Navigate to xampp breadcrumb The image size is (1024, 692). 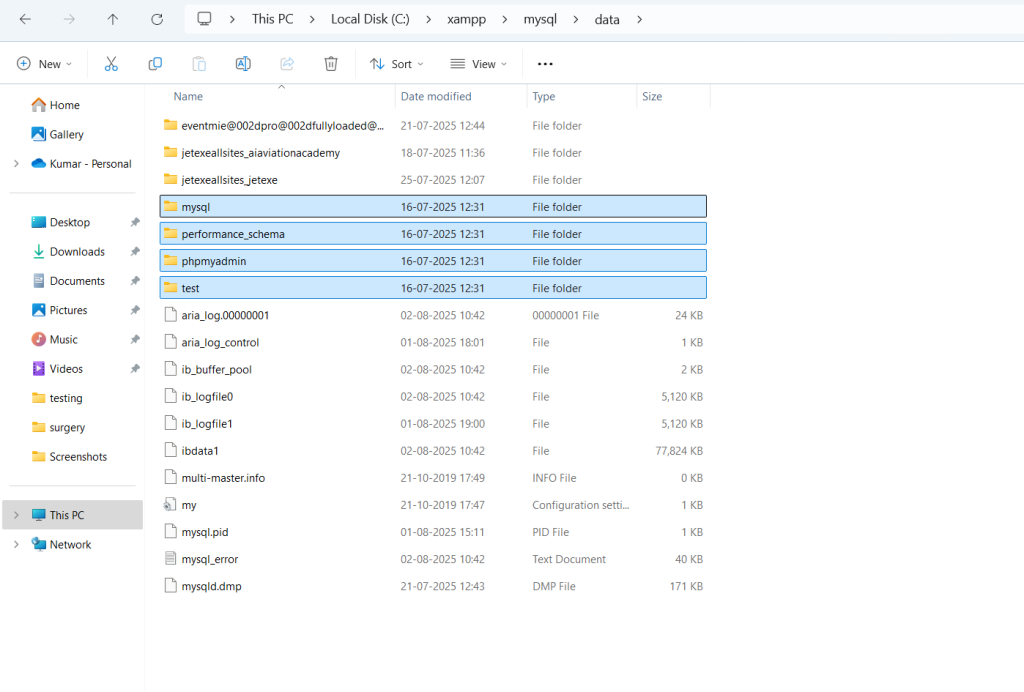[x=466, y=20]
